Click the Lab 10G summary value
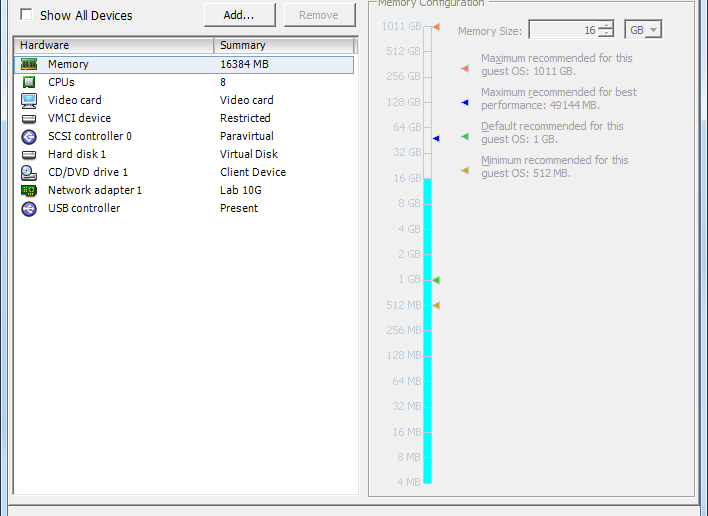 point(241,191)
